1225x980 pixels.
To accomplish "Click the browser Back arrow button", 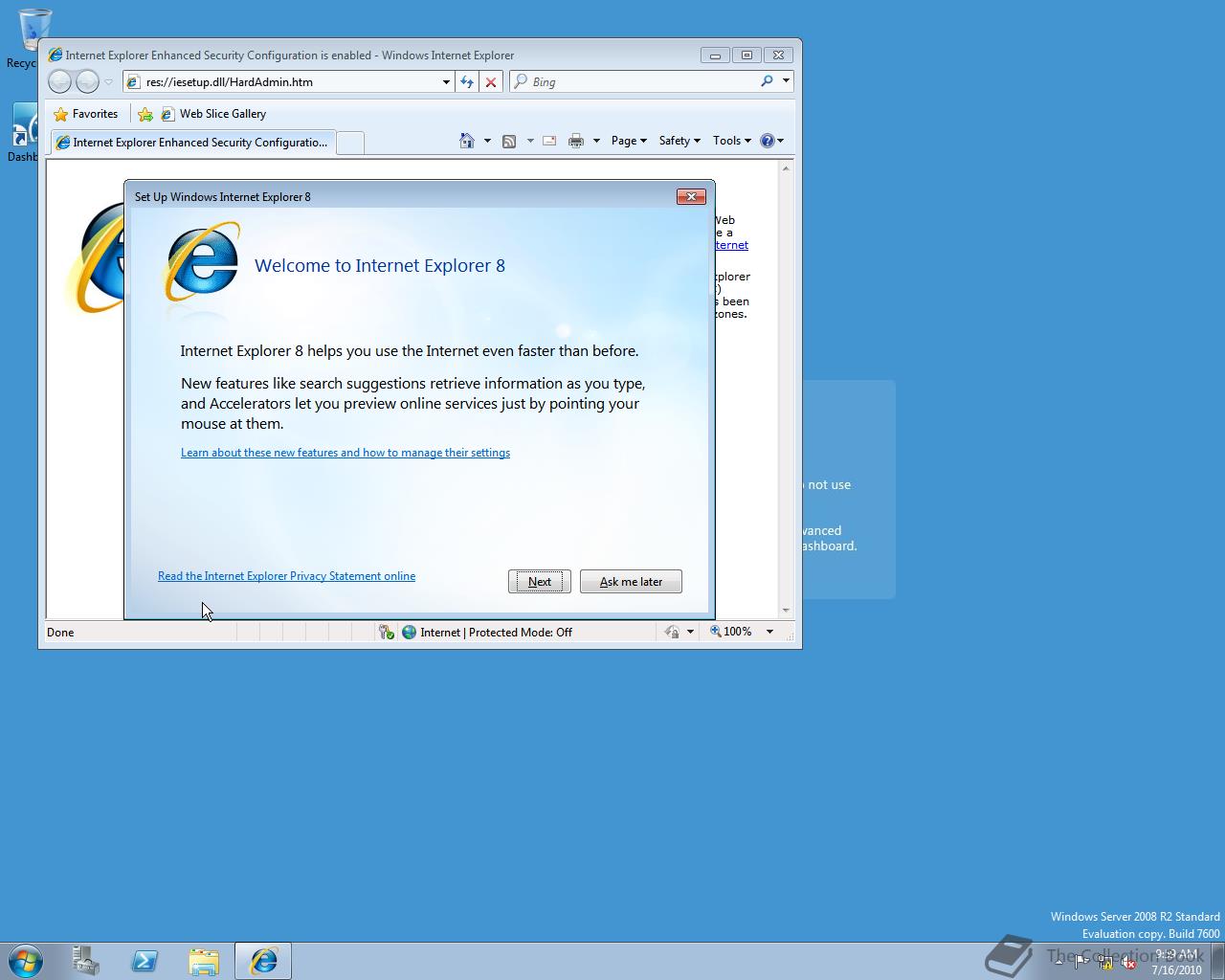I will click(x=59, y=81).
